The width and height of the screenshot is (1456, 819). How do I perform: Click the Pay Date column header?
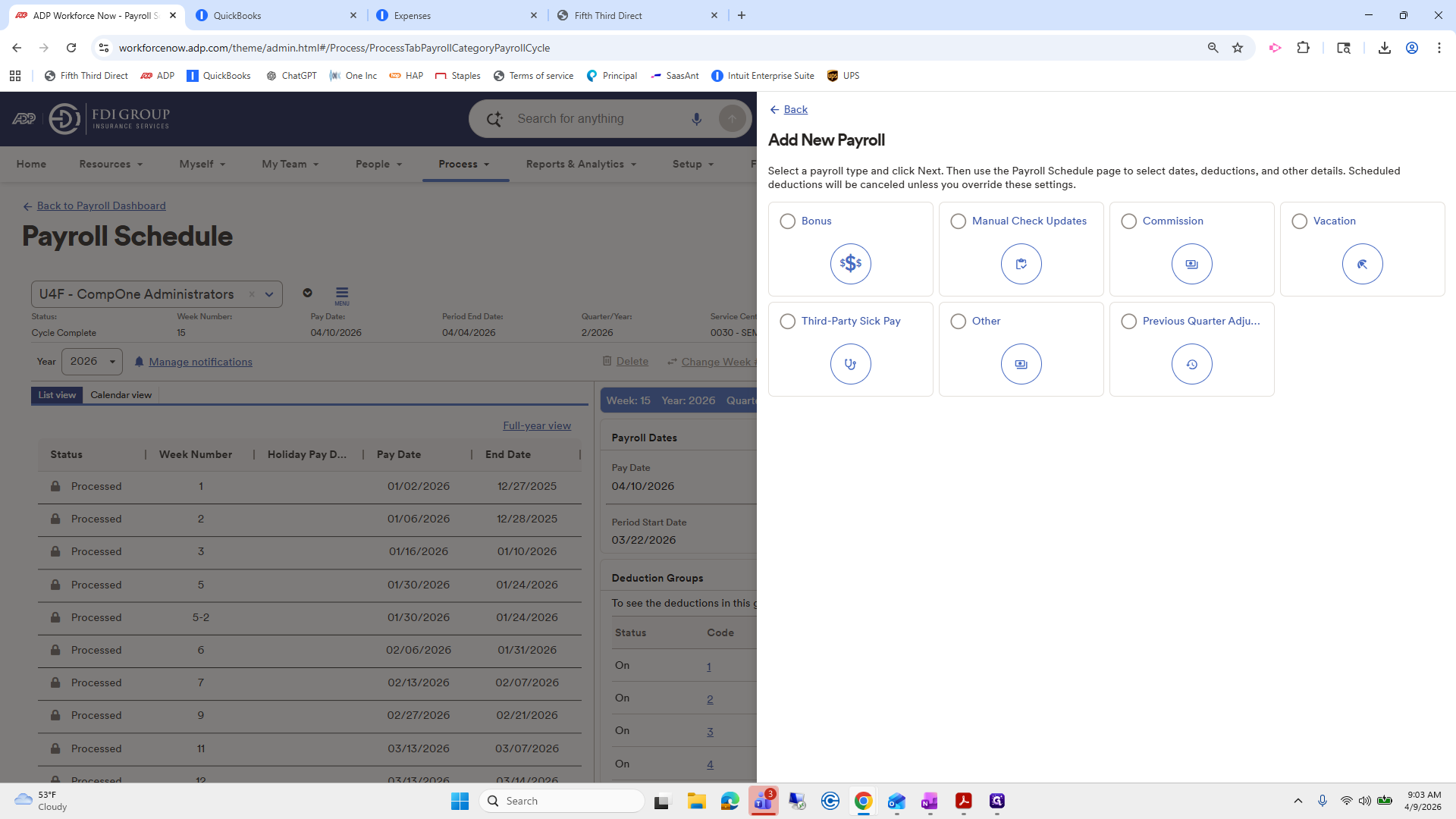(x=398, y=454)
